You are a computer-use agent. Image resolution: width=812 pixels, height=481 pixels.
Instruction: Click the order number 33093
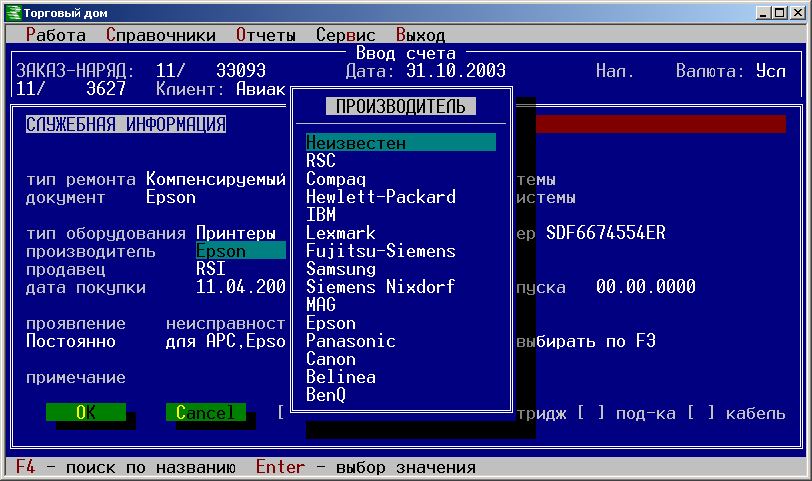point(241,70)
